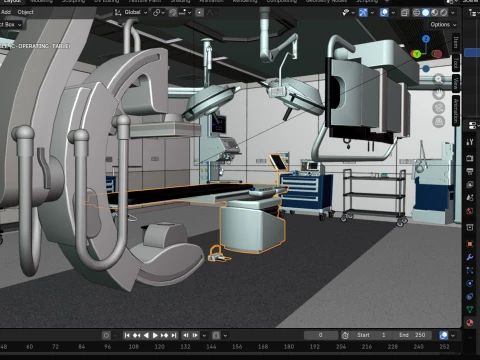
Task: Click the green Y axis on navigation gizmo
Action: [x=416, y=54]
